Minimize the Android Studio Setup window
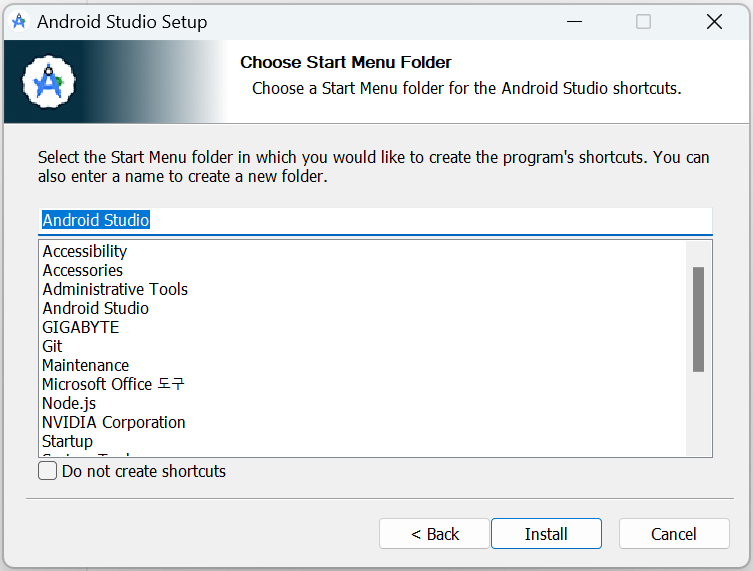 (574, 22)
